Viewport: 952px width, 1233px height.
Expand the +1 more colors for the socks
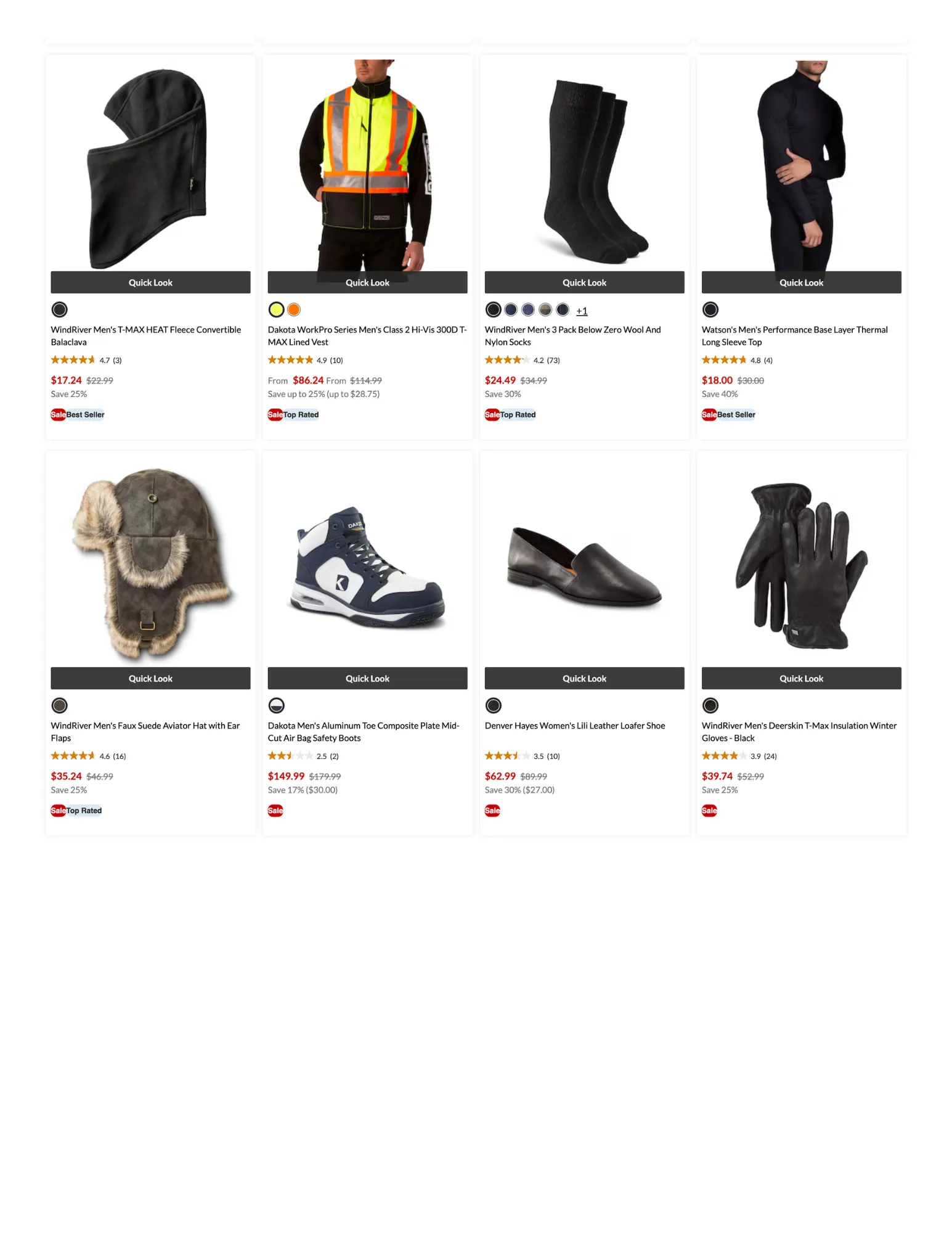point(582,311)
